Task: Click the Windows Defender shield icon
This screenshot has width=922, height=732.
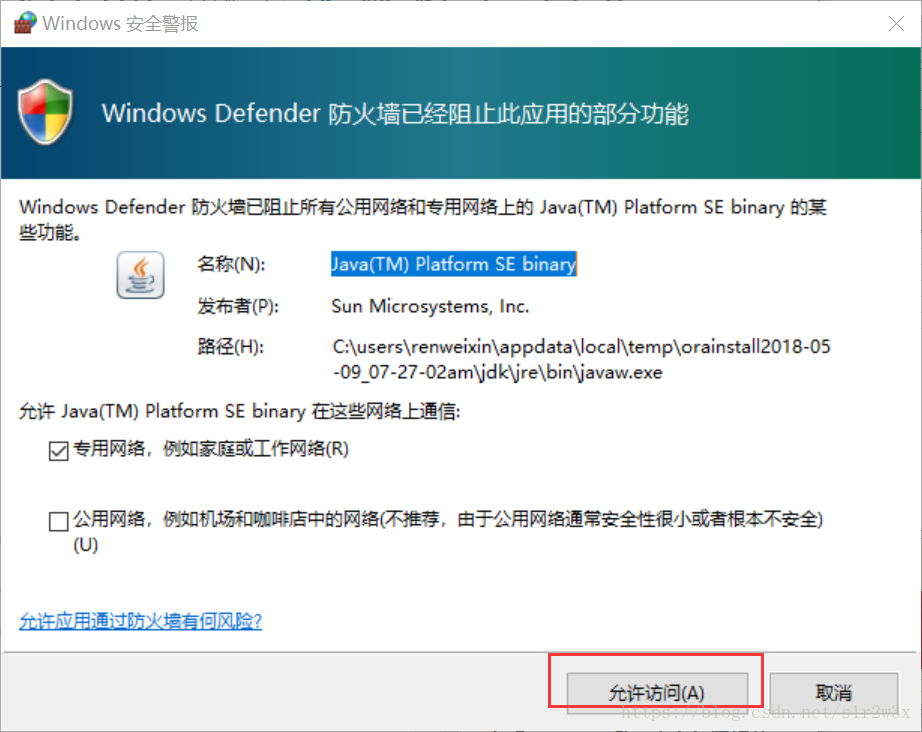Action: click(x=45, y=112)
